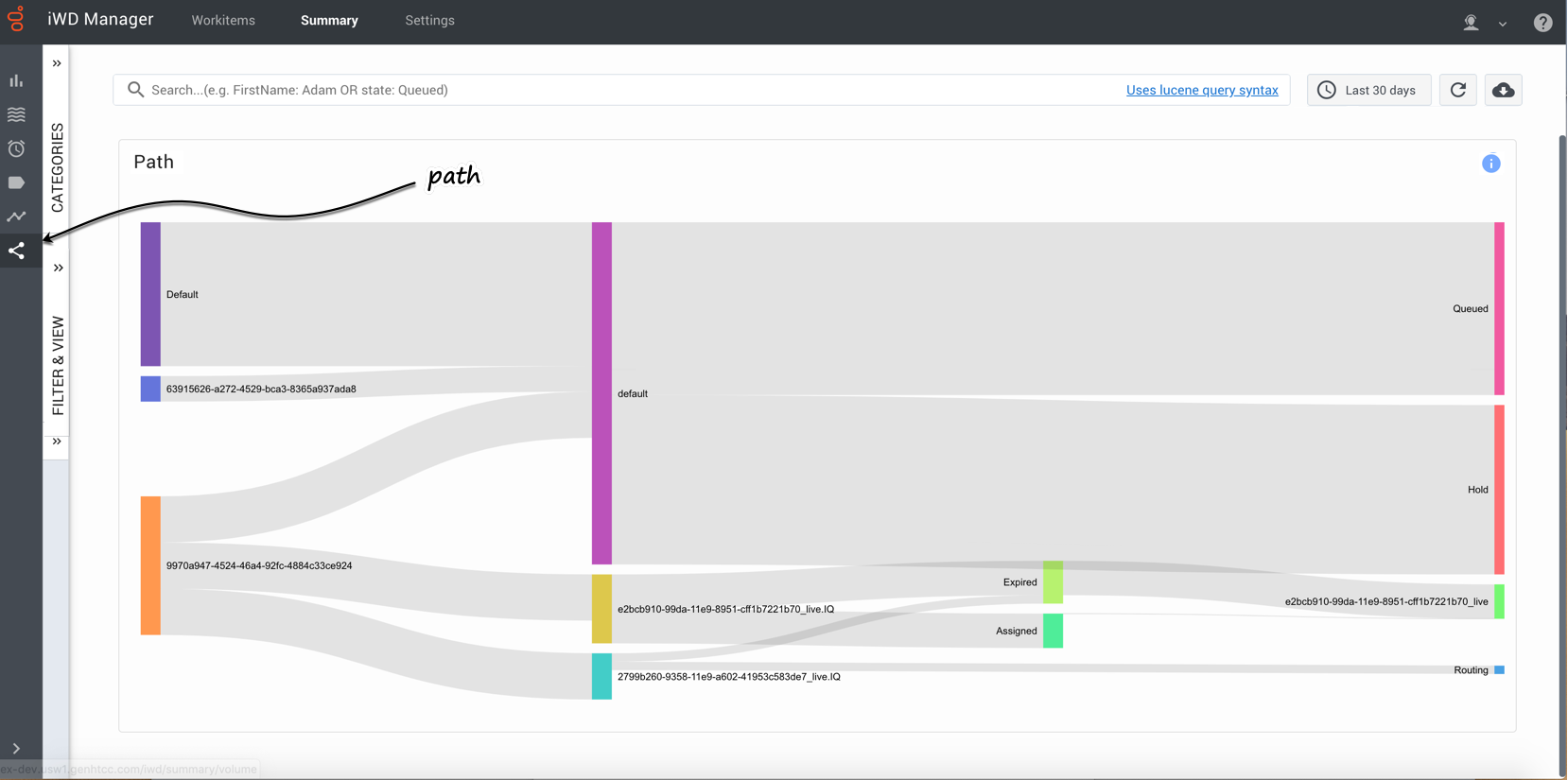
Task: Open the Path info icon
Action: click(1490, 164)
